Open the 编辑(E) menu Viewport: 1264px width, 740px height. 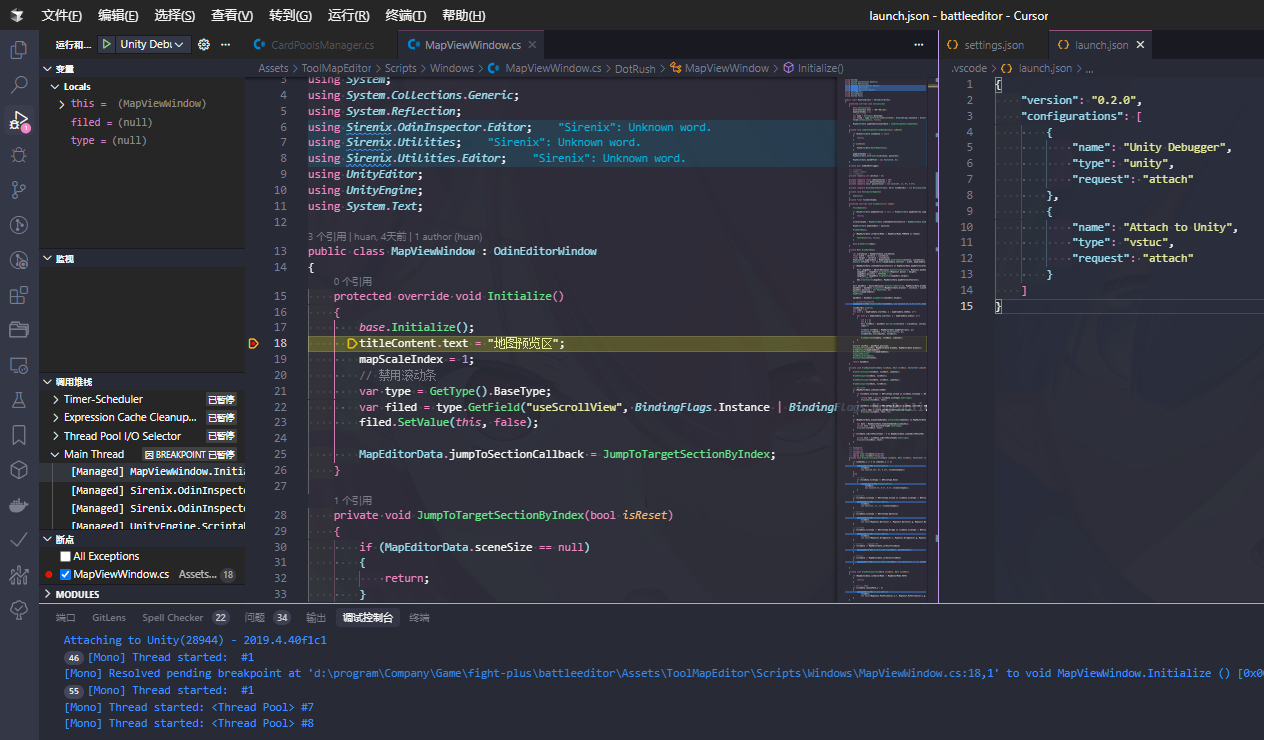coord(118,15)
